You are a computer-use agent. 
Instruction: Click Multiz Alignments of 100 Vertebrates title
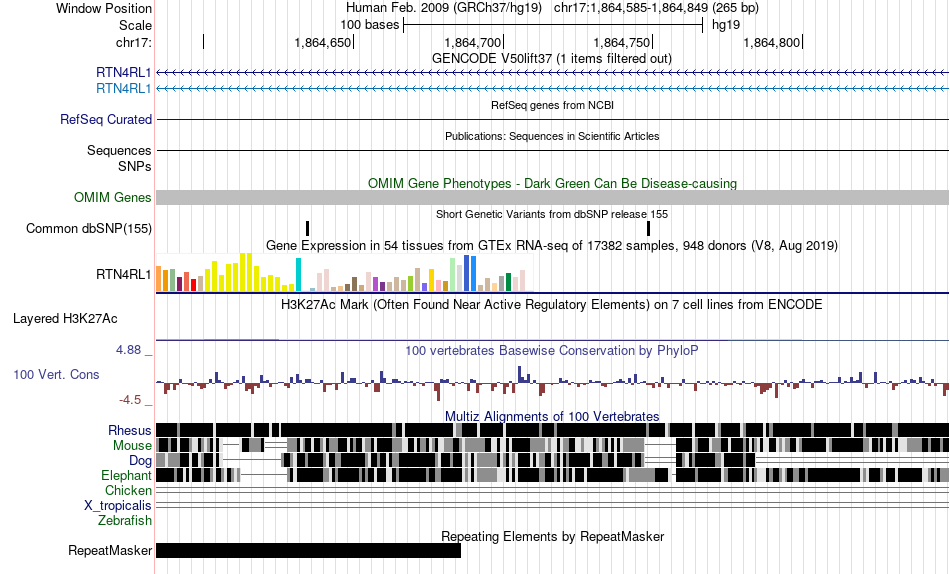point(552,416)
